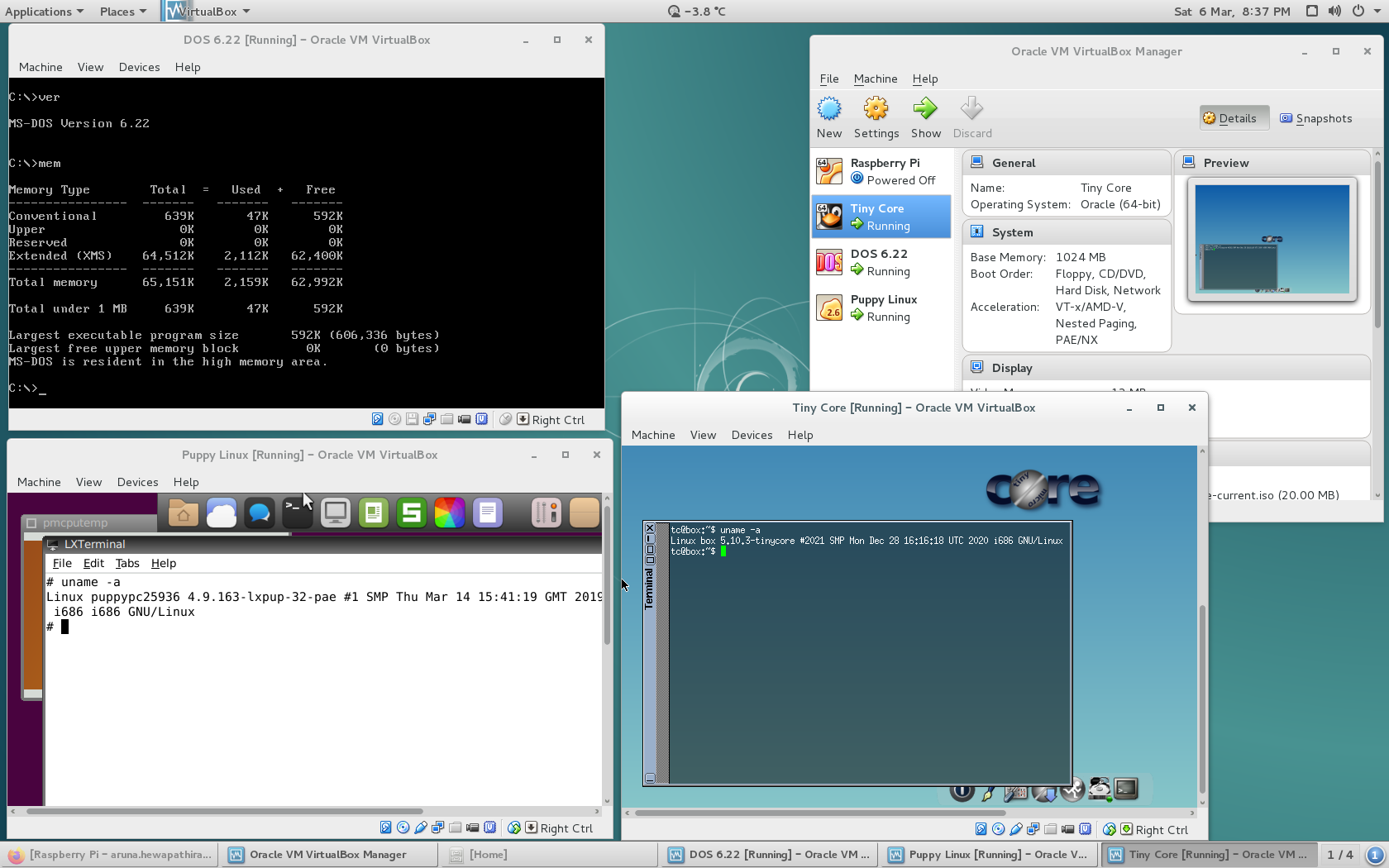This screenshot has width=1389, height=868.
Task: Launch terminal icon in Puppy dock
Action: (x=297, y=513)
